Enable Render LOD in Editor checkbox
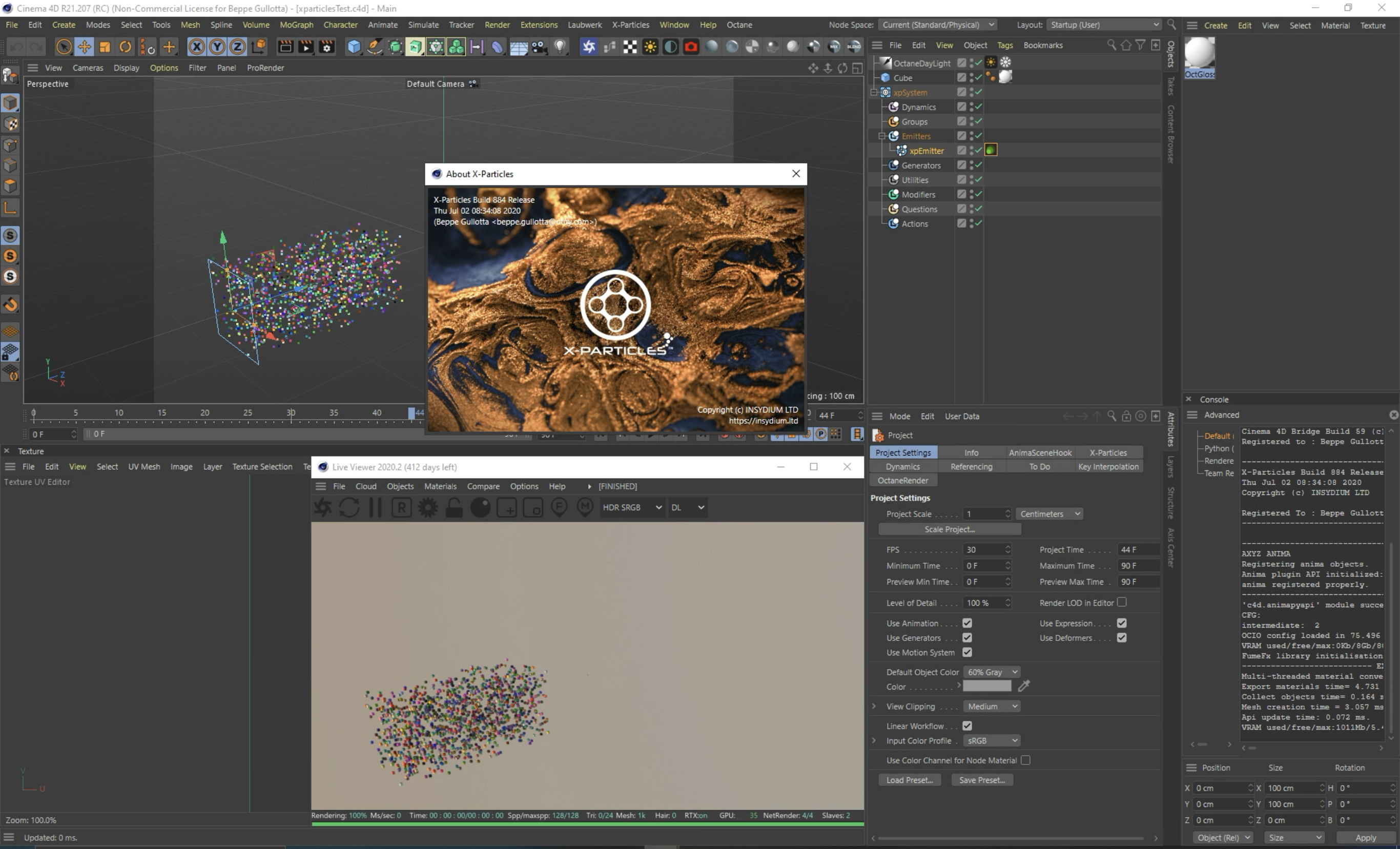 coord(1122,603)
